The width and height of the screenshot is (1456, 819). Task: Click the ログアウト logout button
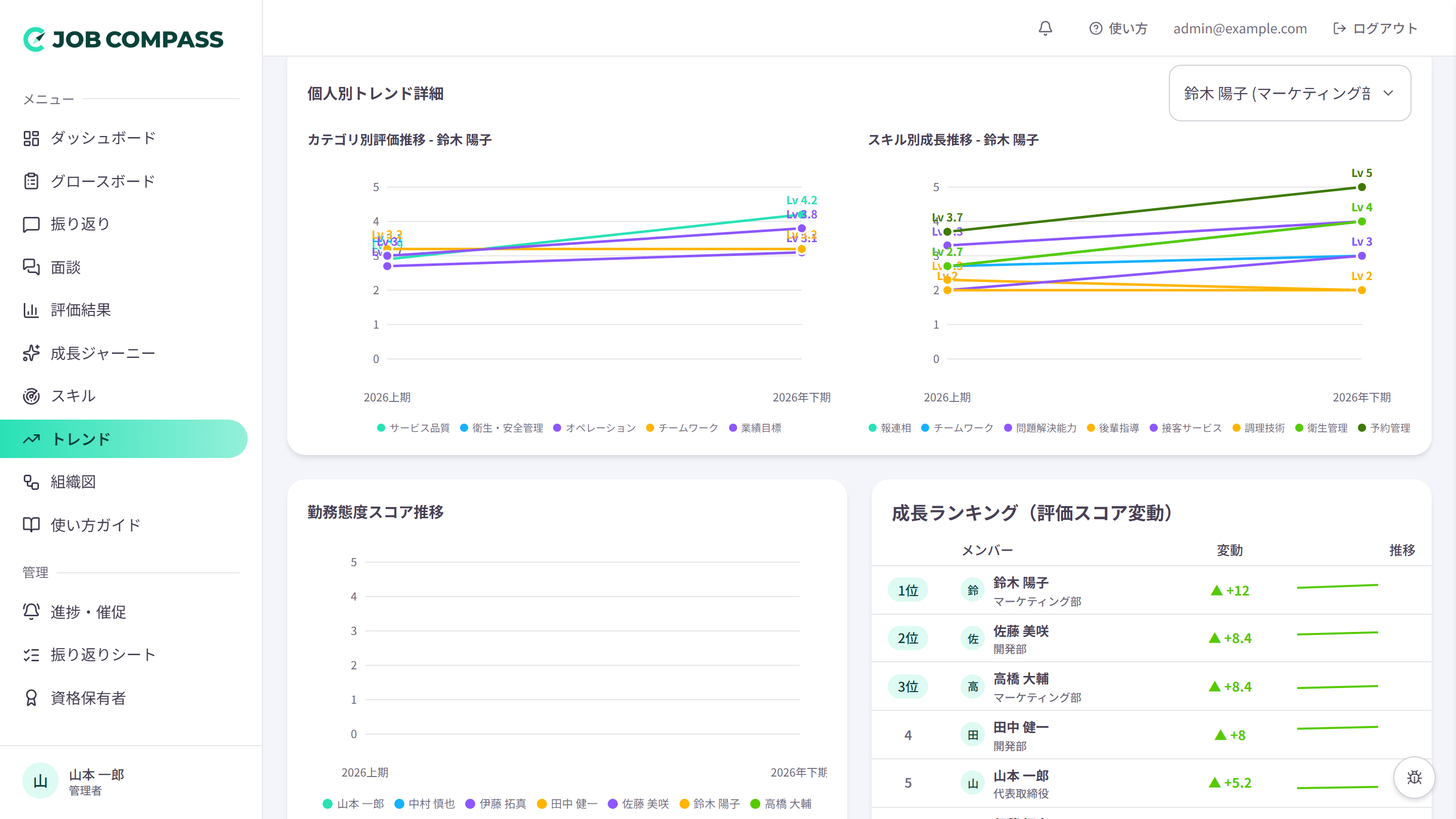point(1375,28)
